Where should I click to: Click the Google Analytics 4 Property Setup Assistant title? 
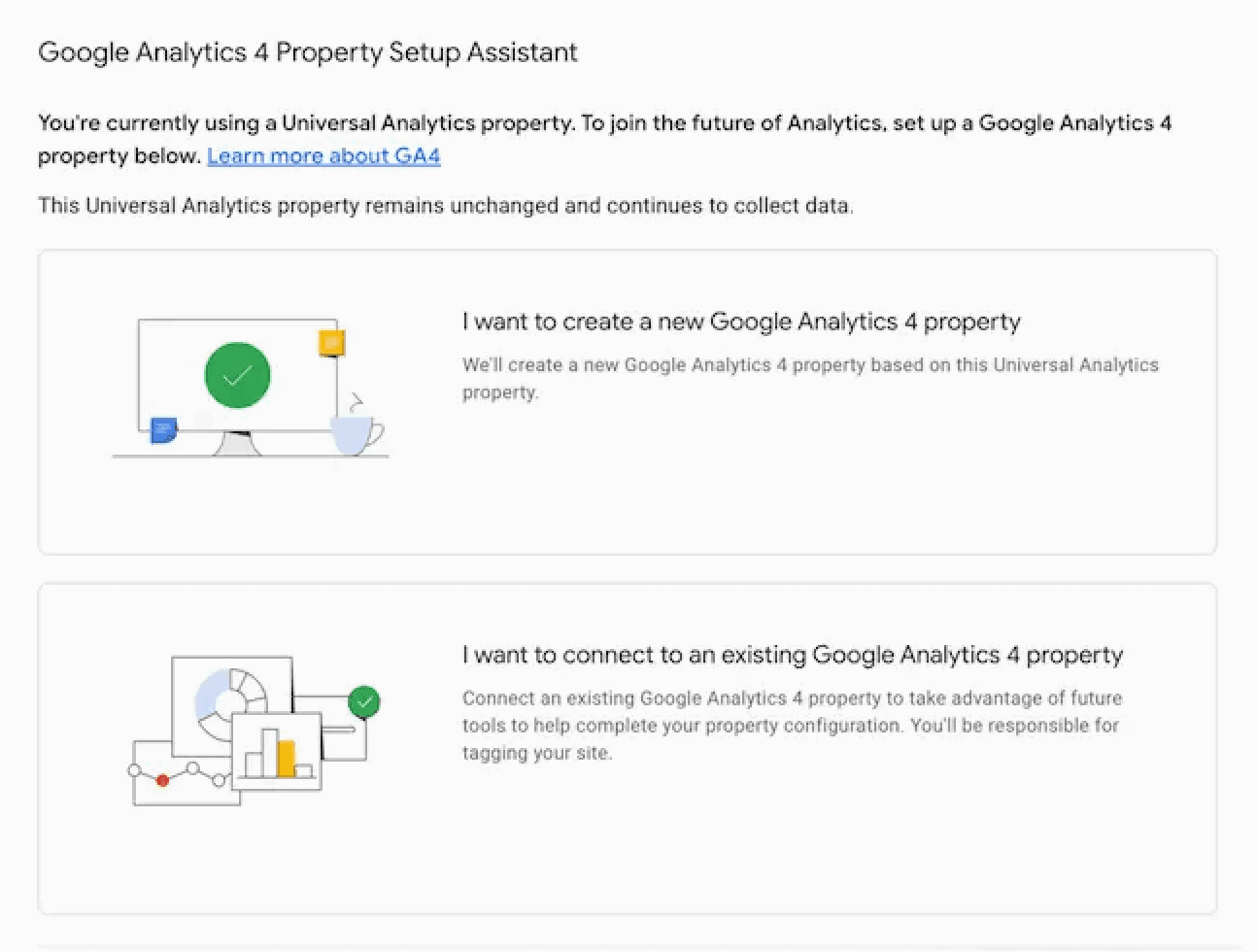(308, 52)
